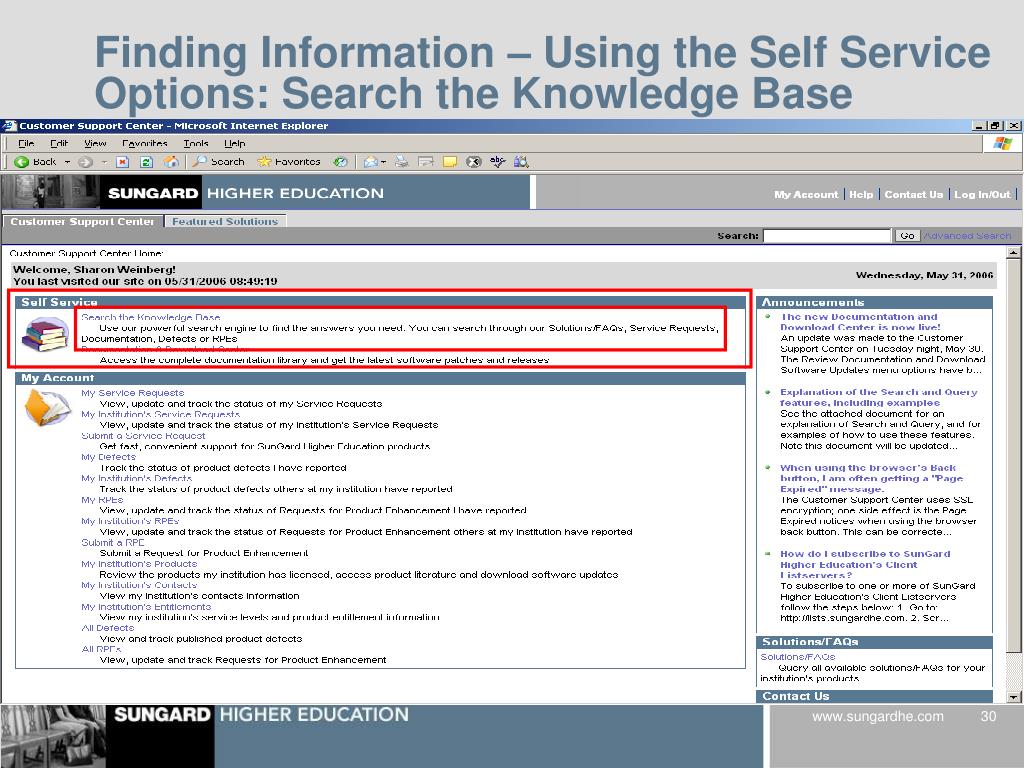
Task: Open the Edit menu
Action: tap(59, 143)
